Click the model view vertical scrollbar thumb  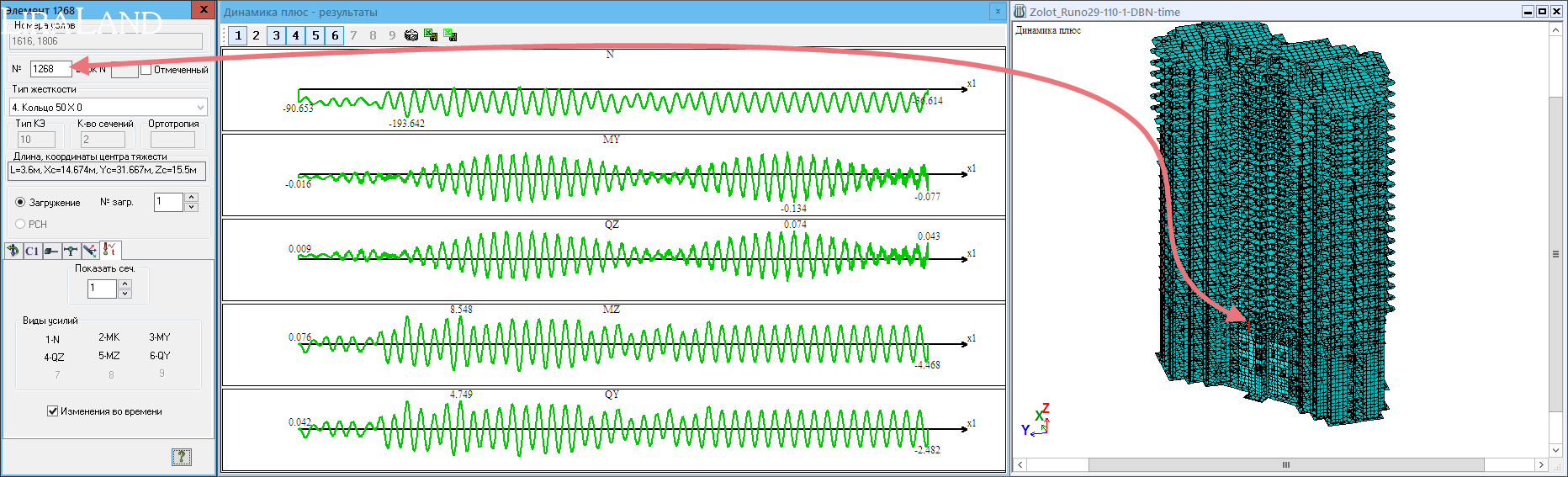pyautogui.click(x=1555, y=253)
